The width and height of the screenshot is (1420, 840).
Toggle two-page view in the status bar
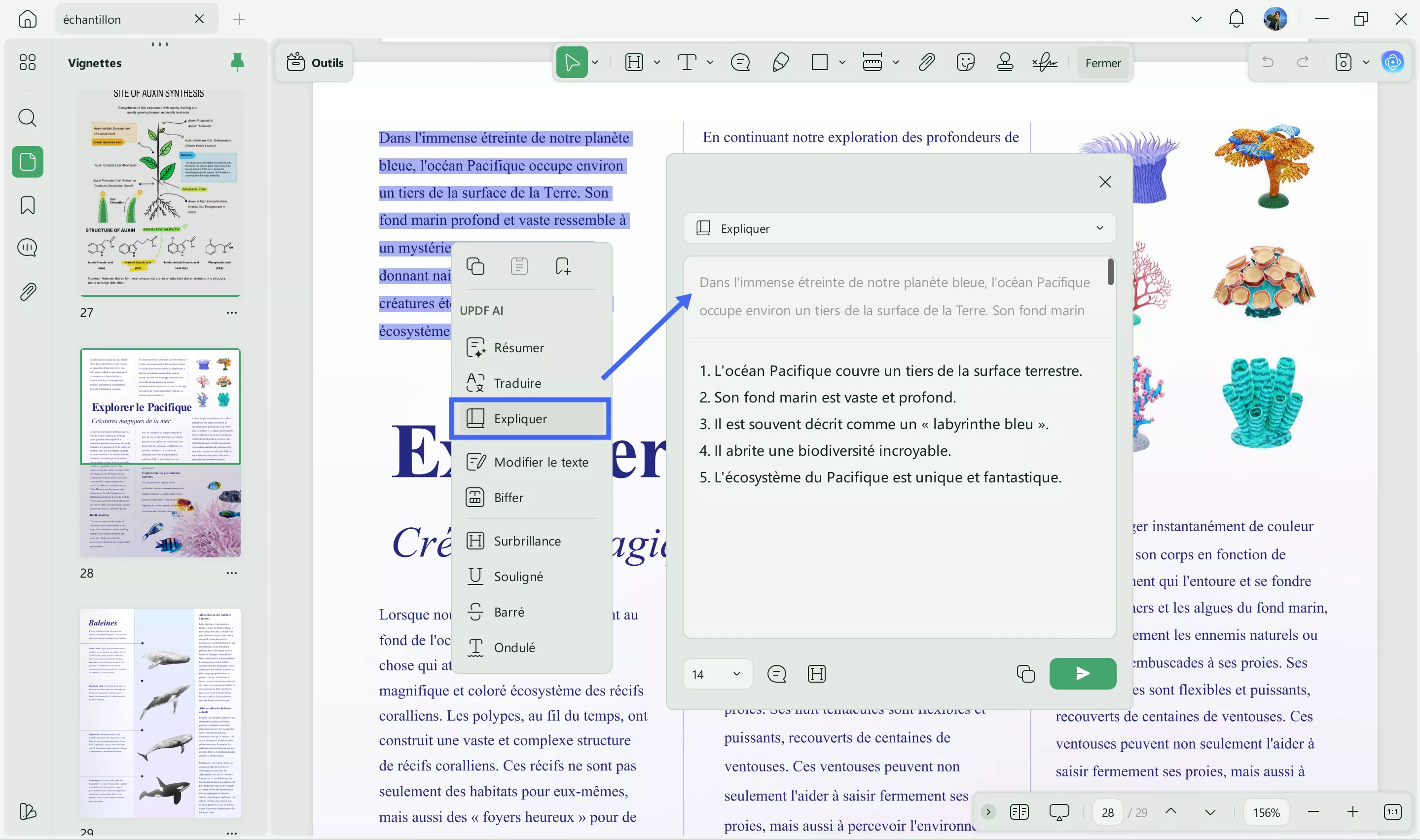click(x=1019, y=812)
